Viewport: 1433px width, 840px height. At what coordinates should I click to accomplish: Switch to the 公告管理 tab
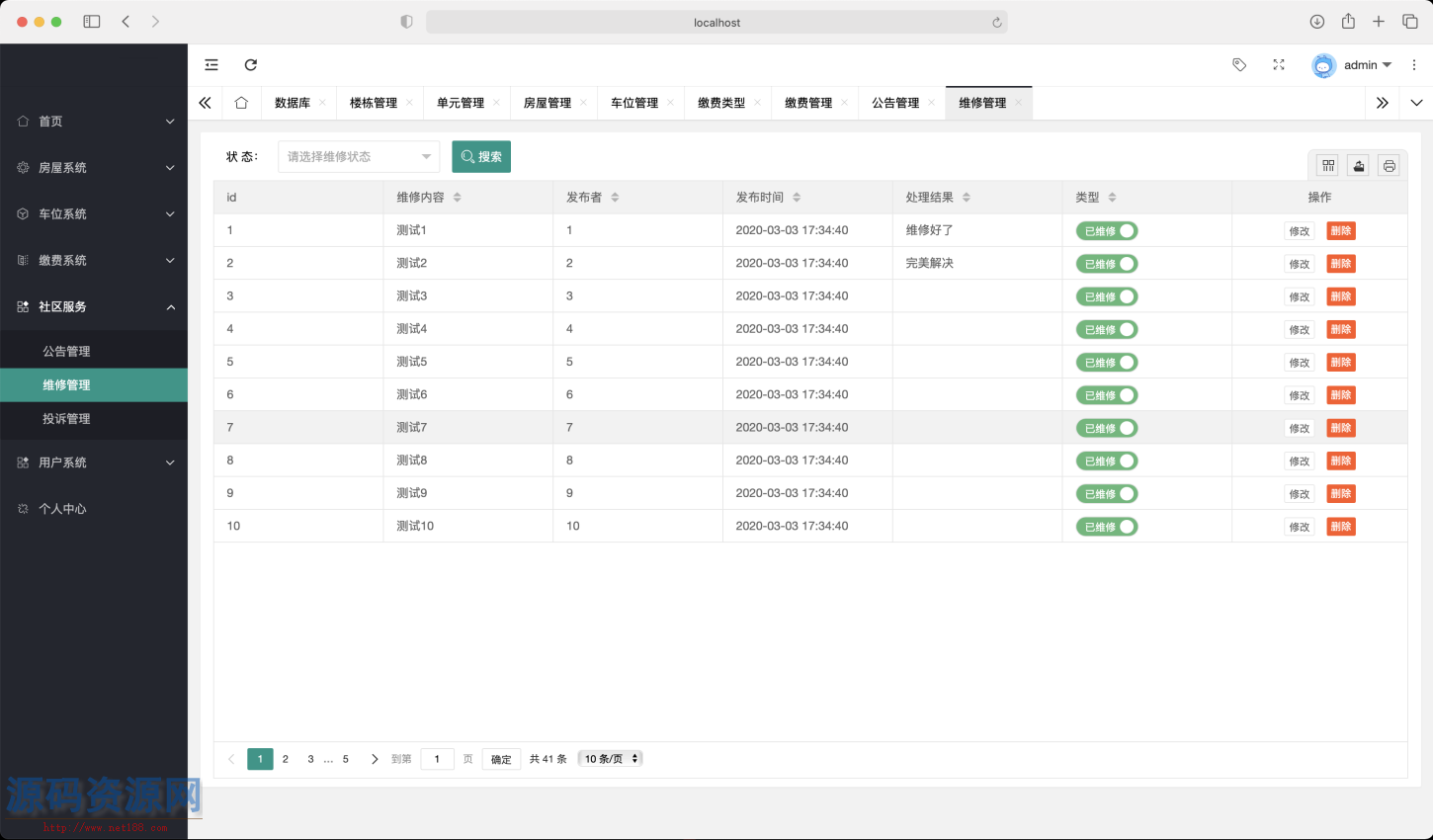click(x=895, y=103)
